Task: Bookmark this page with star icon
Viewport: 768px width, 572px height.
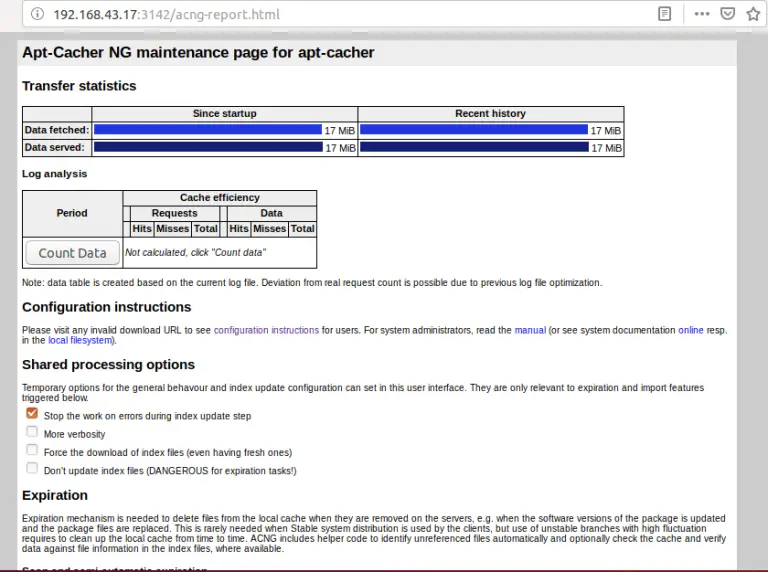Action: [x=753, y=14]
